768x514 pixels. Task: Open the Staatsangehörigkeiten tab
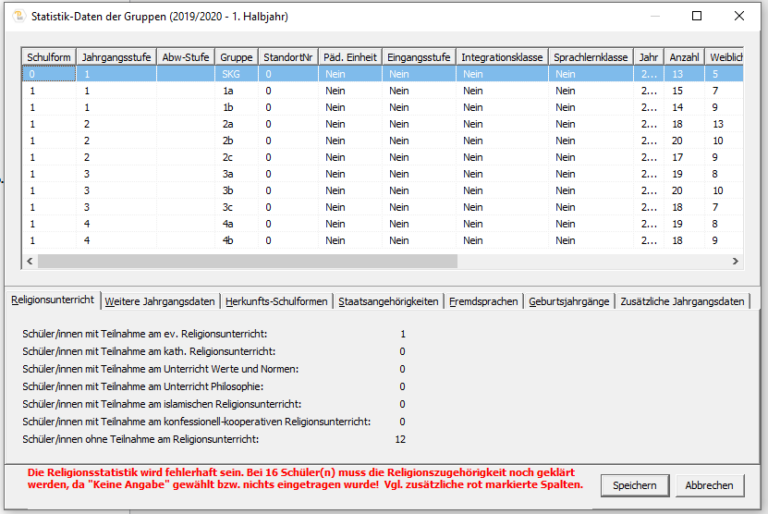(x=389, y=301)
